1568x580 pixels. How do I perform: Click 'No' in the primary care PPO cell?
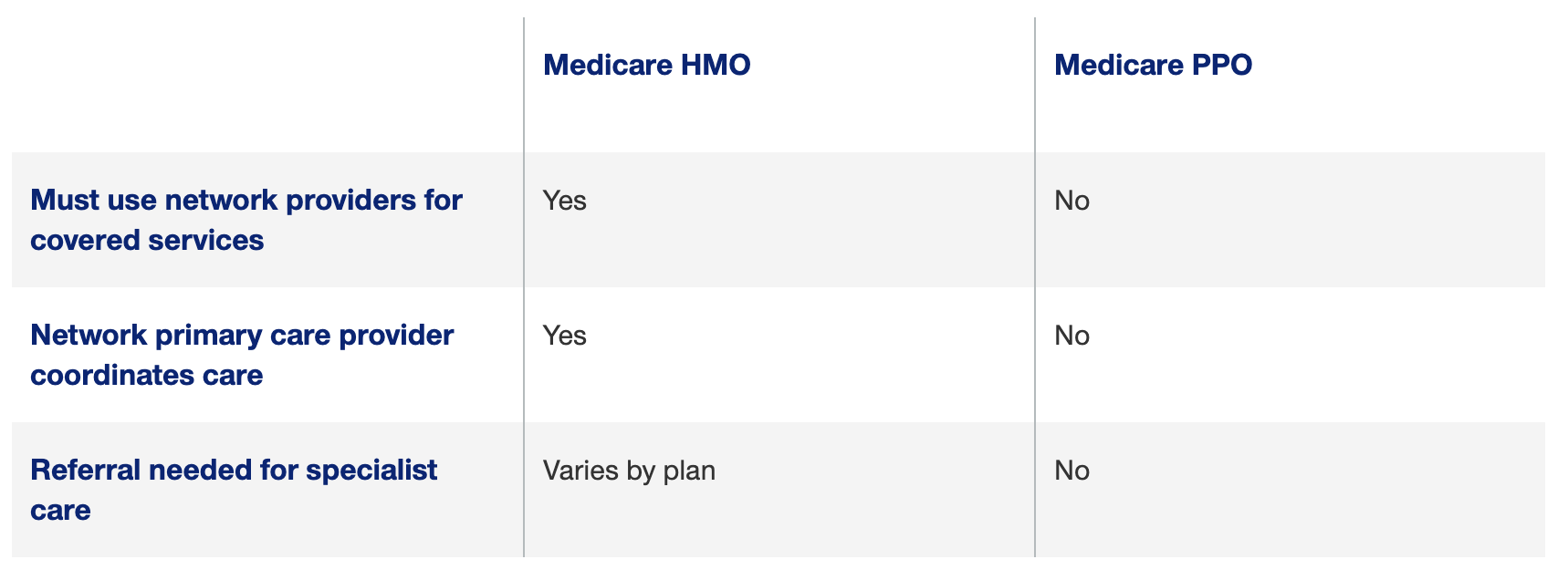click(1071, 336)
